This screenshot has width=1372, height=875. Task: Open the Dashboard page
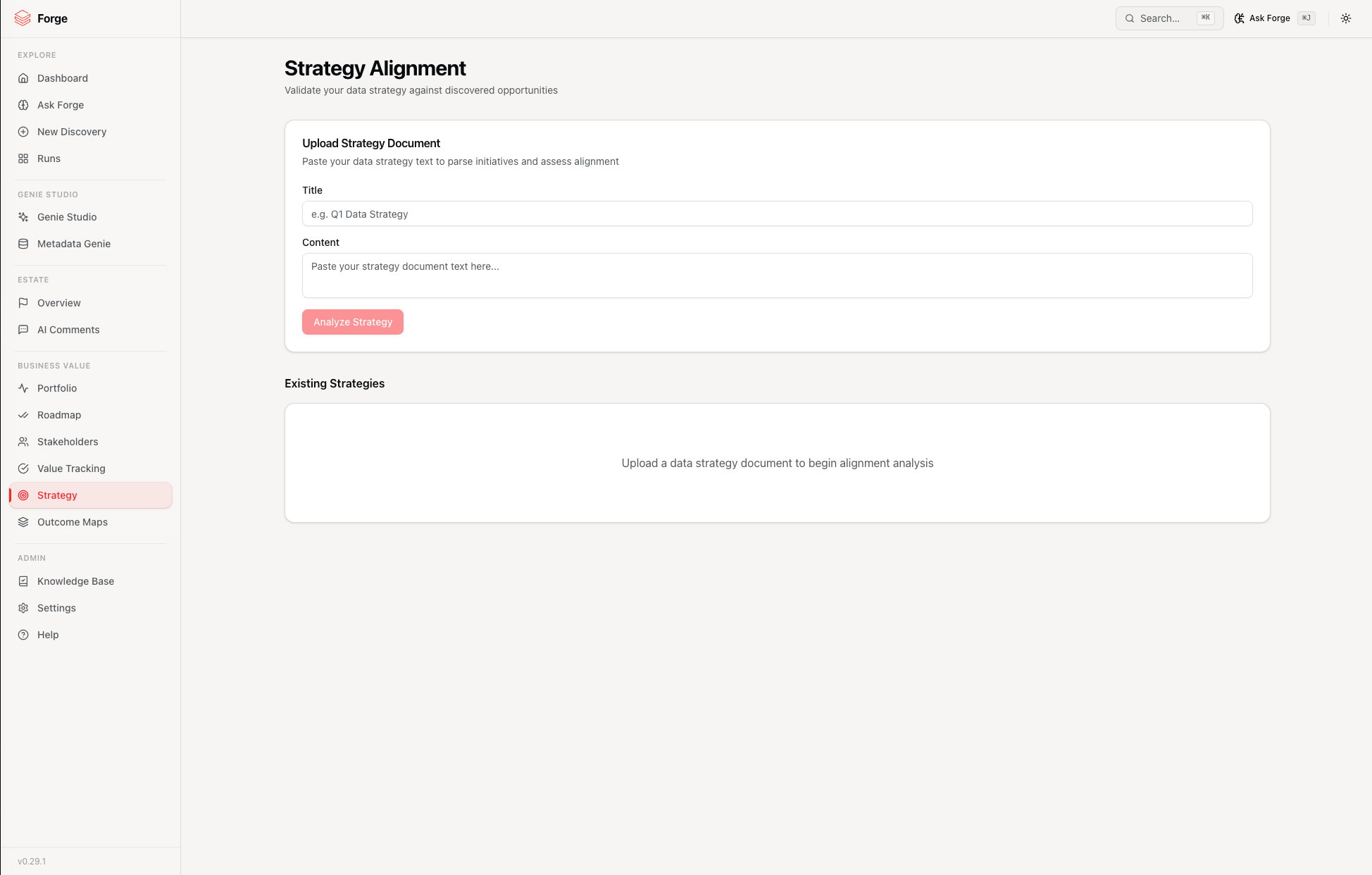(x=91, y=78)
